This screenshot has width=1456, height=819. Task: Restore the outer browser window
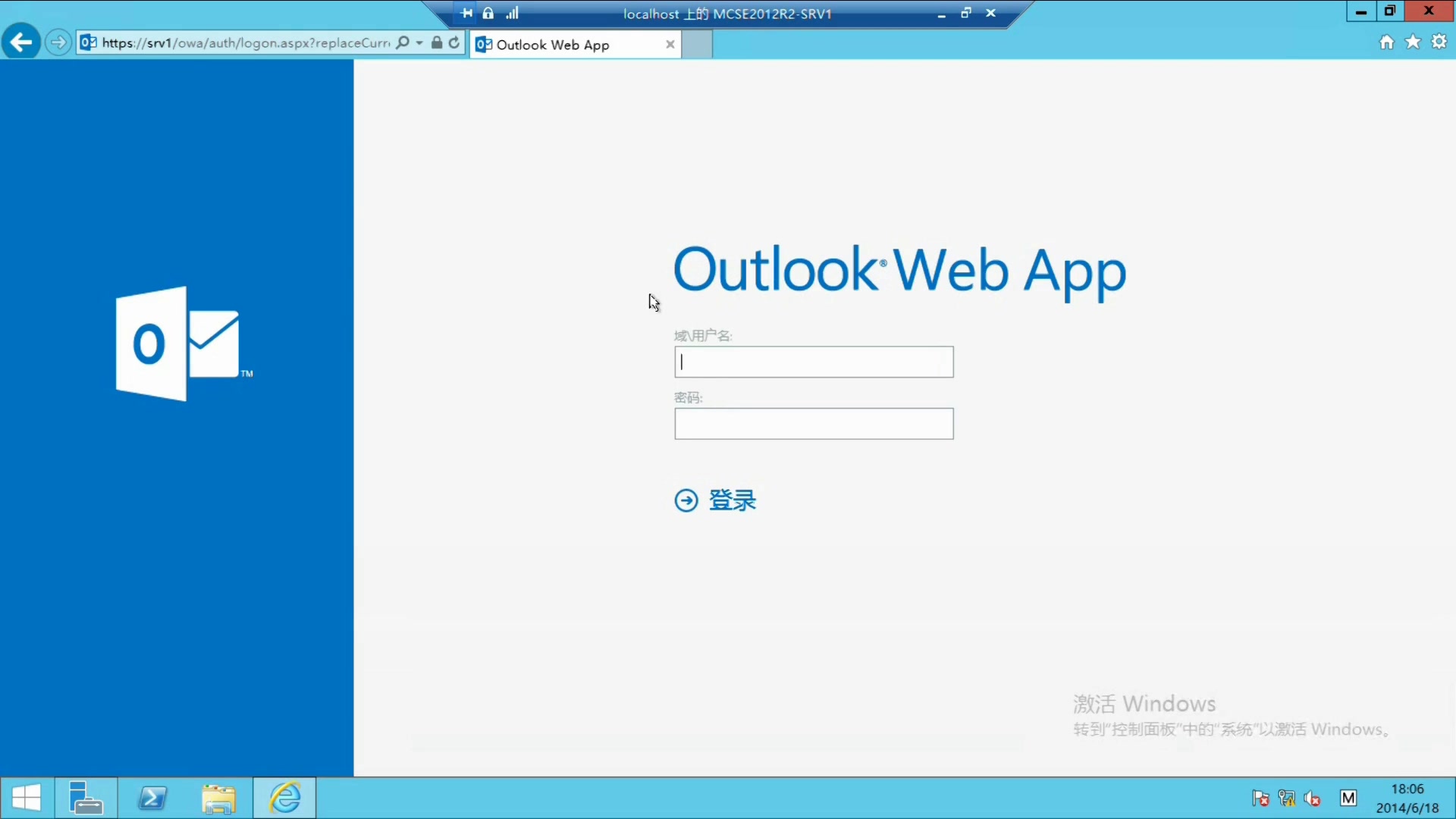point(1390,11)
